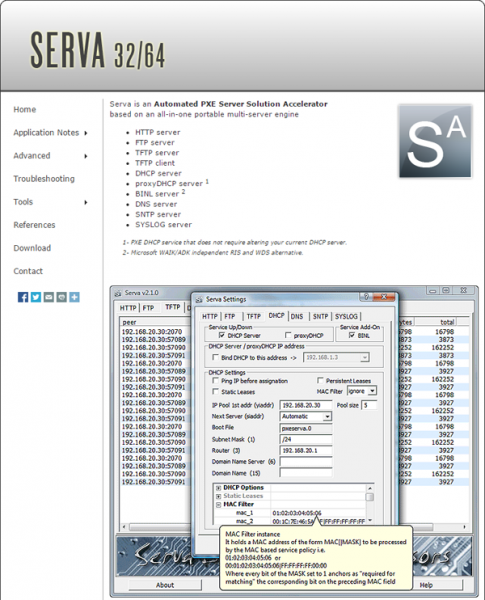This screenshot has height=600, width=485.
Task: Toggle the DHCP Server checkbox
Action: tap(222, 335)
